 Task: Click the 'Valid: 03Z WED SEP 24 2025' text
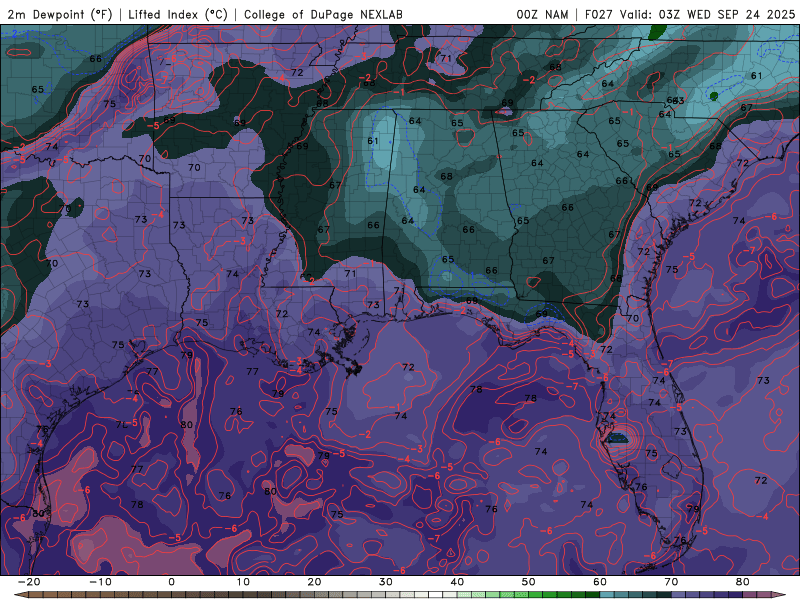tap(708, 14)
